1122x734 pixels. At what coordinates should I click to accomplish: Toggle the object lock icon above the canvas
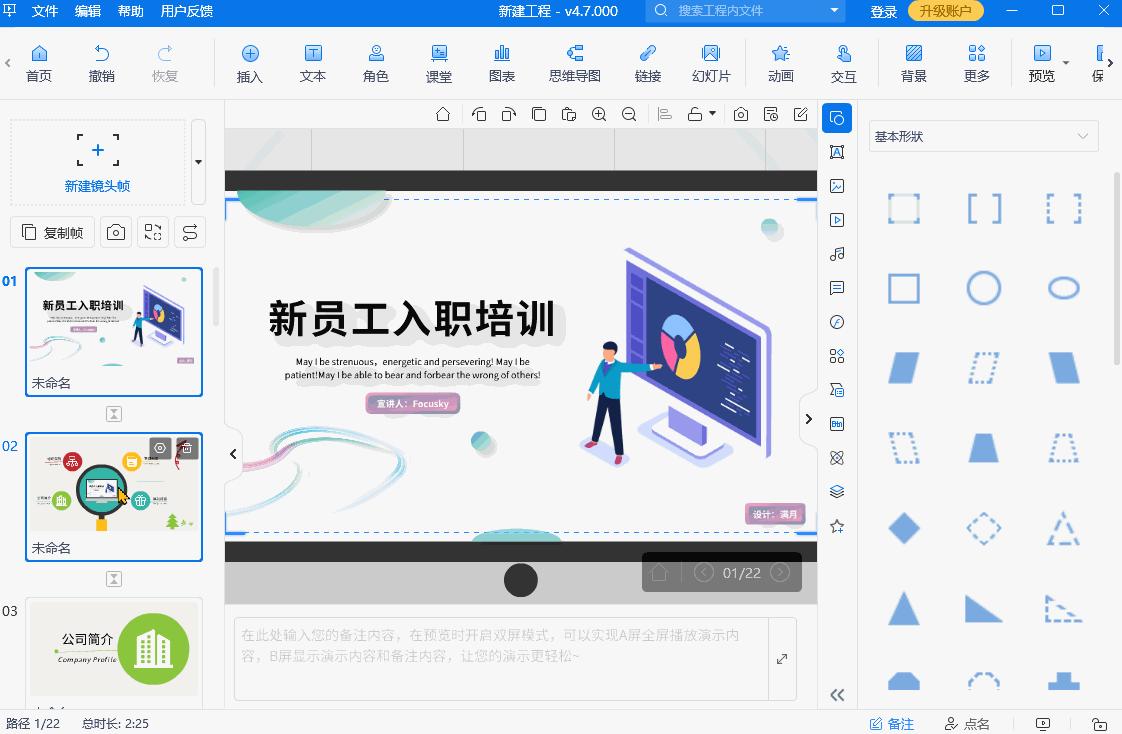[x=694, y=113]
